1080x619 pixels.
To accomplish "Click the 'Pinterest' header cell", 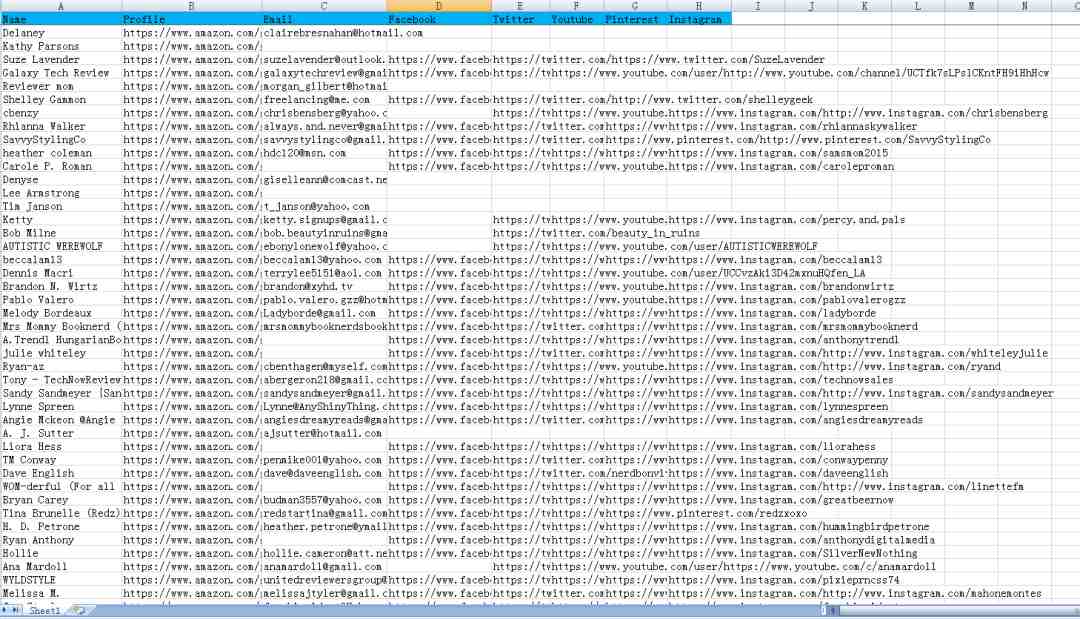I will [635, 19].
